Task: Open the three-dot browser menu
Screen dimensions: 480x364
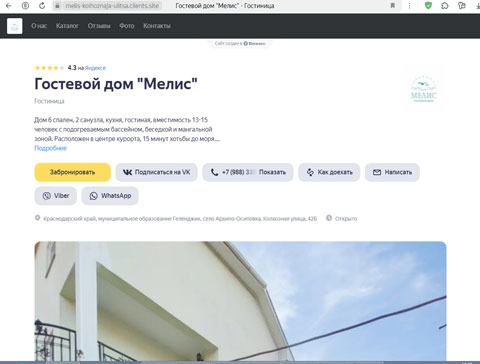Action: [x=409, y=6]
